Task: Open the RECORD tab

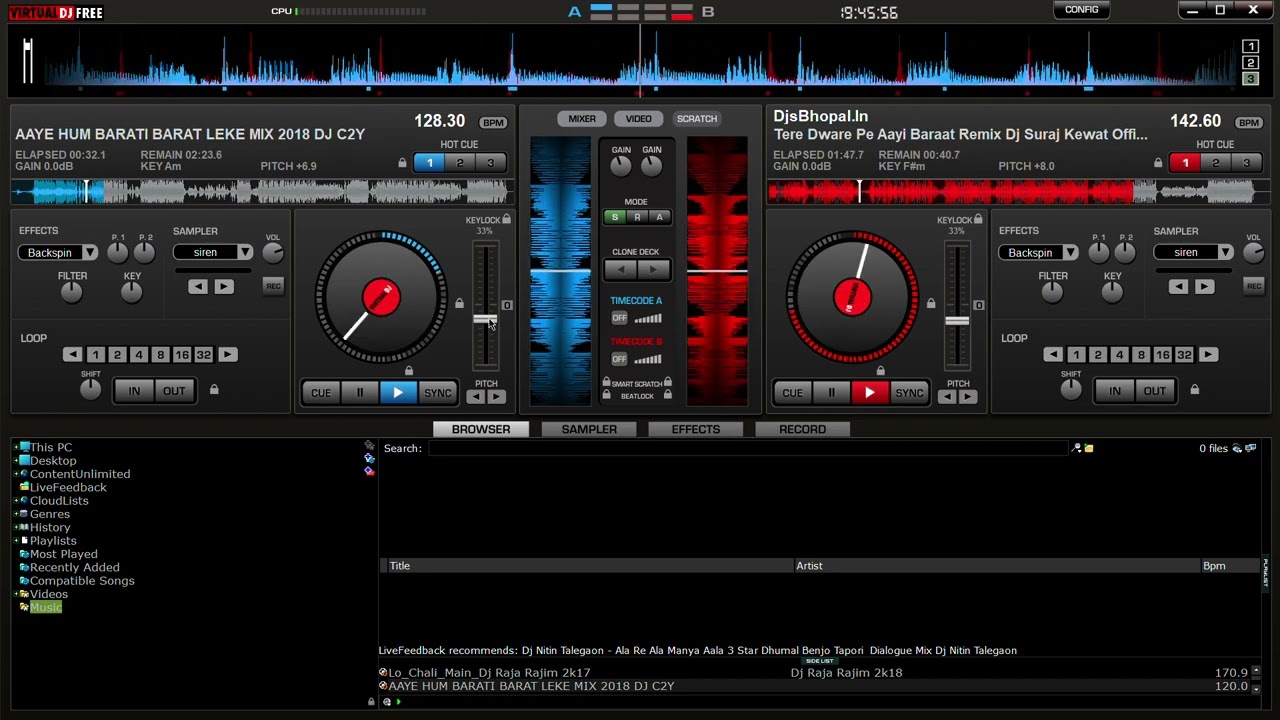Action: (803, 429)
